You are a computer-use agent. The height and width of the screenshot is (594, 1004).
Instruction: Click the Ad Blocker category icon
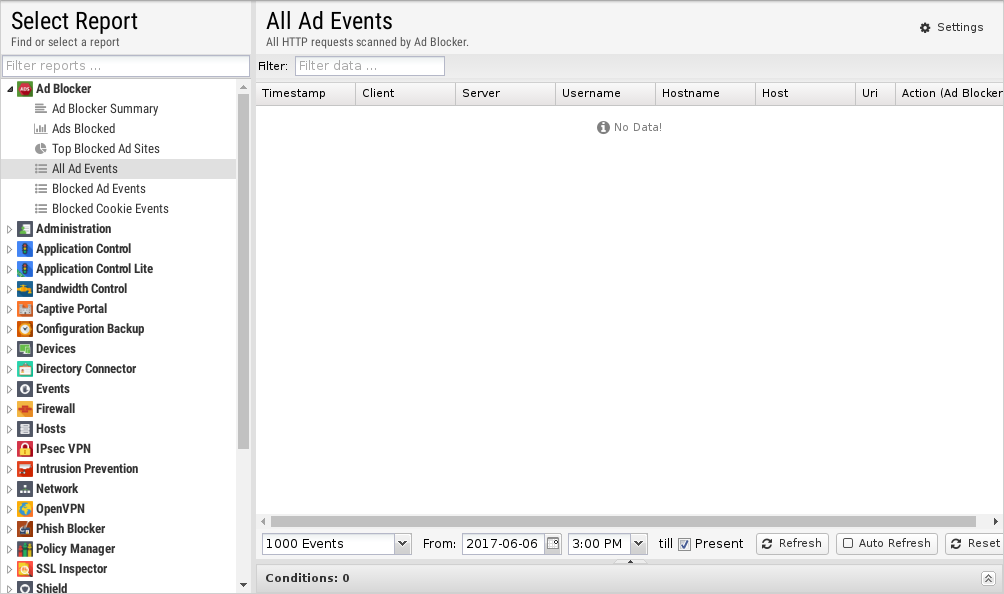pos(25,89)
